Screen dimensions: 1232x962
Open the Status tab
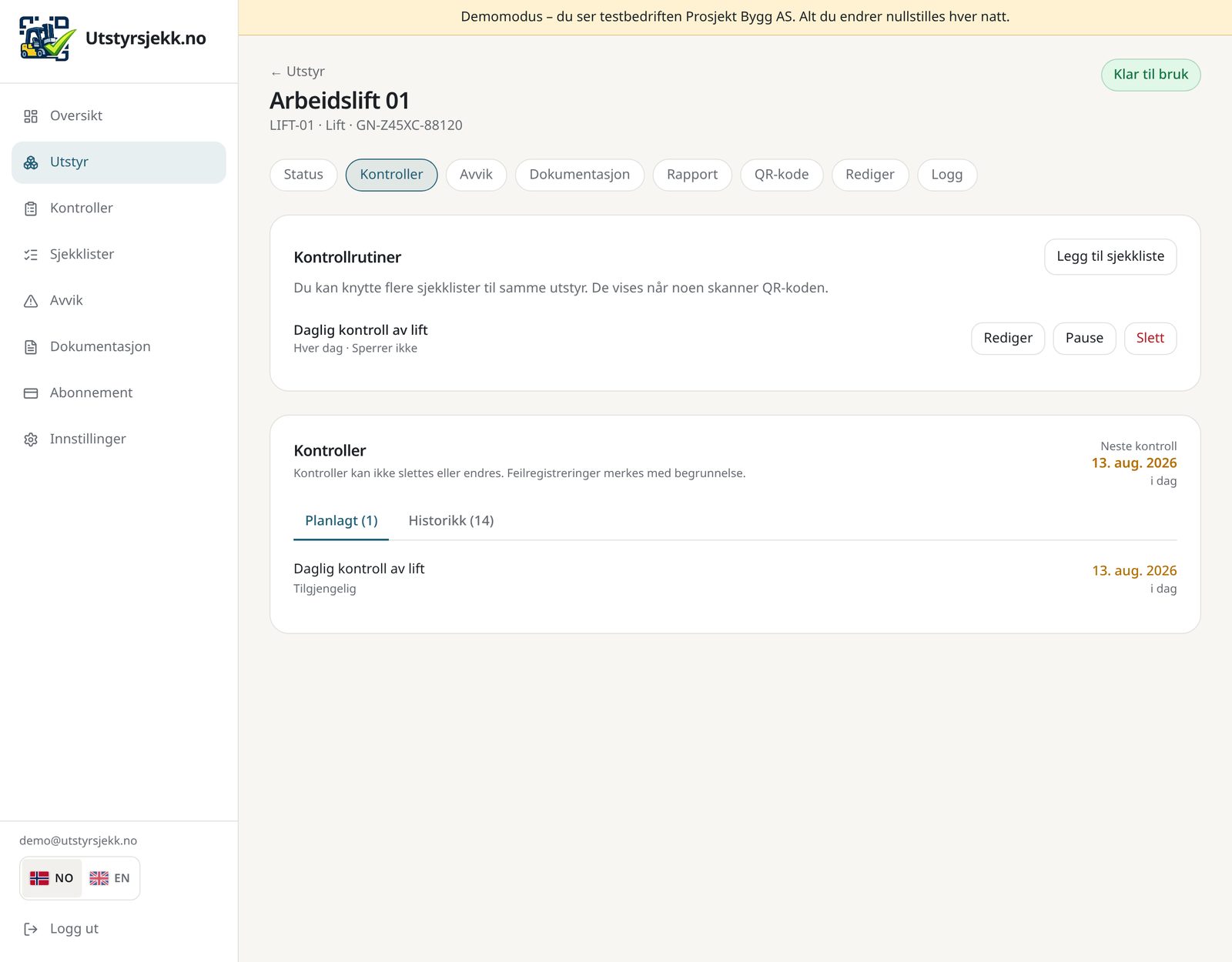click(303, 175)
